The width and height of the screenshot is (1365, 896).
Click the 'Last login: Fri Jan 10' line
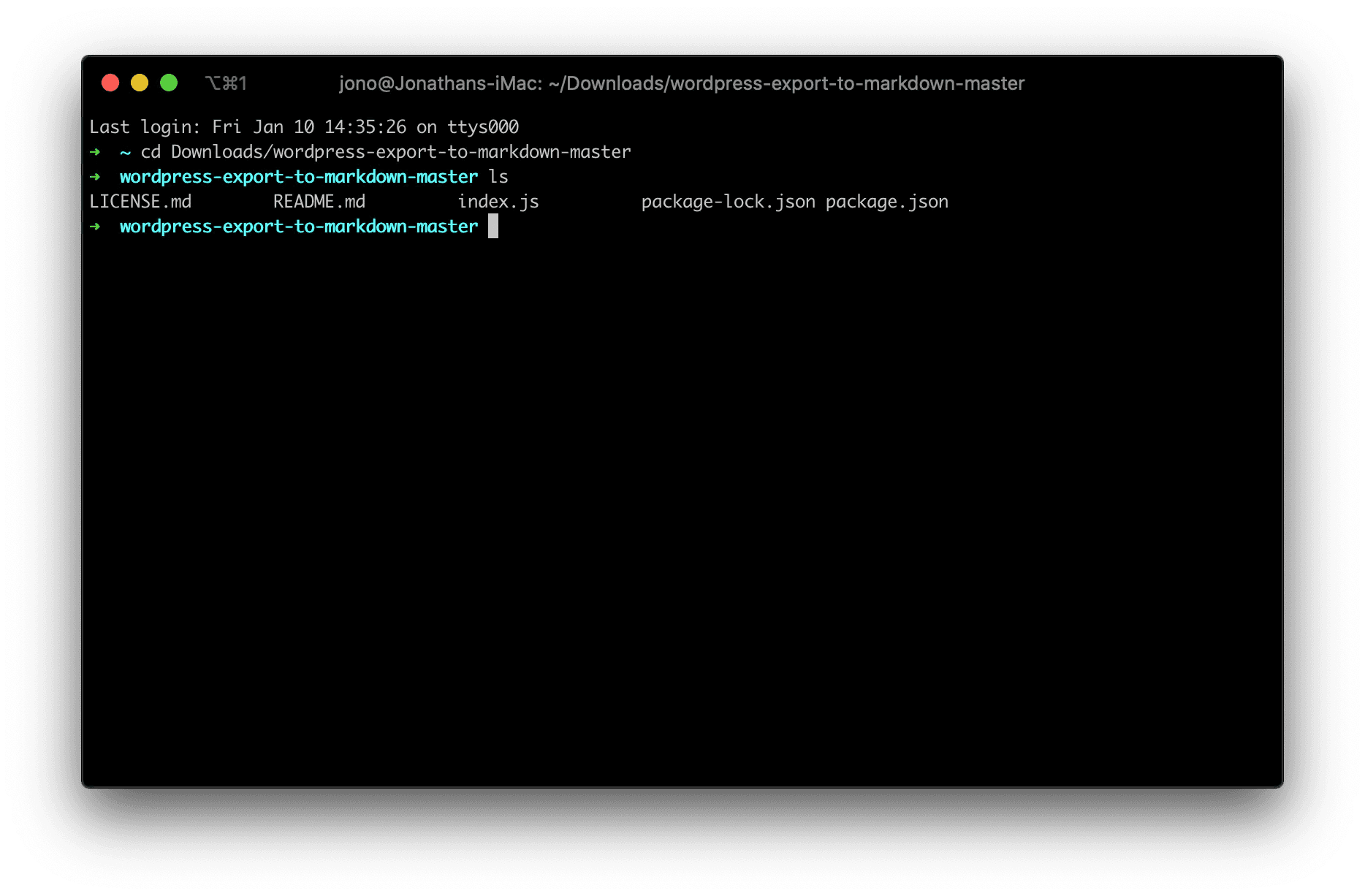click(304, 127)
